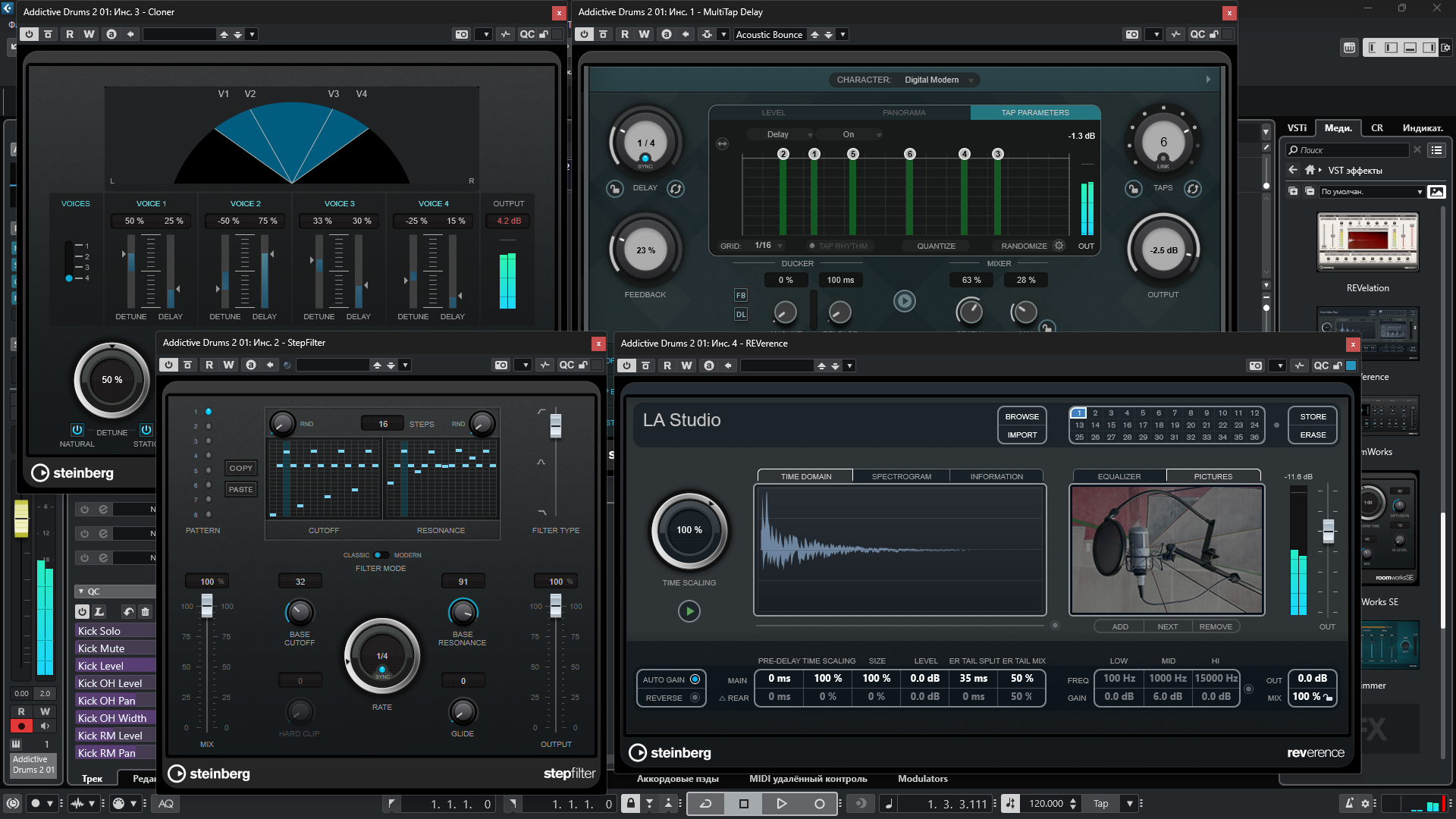Screen dimensions: 1456x819
Task: Click the Copy button in StepFilter
Action: pos(240,468)
